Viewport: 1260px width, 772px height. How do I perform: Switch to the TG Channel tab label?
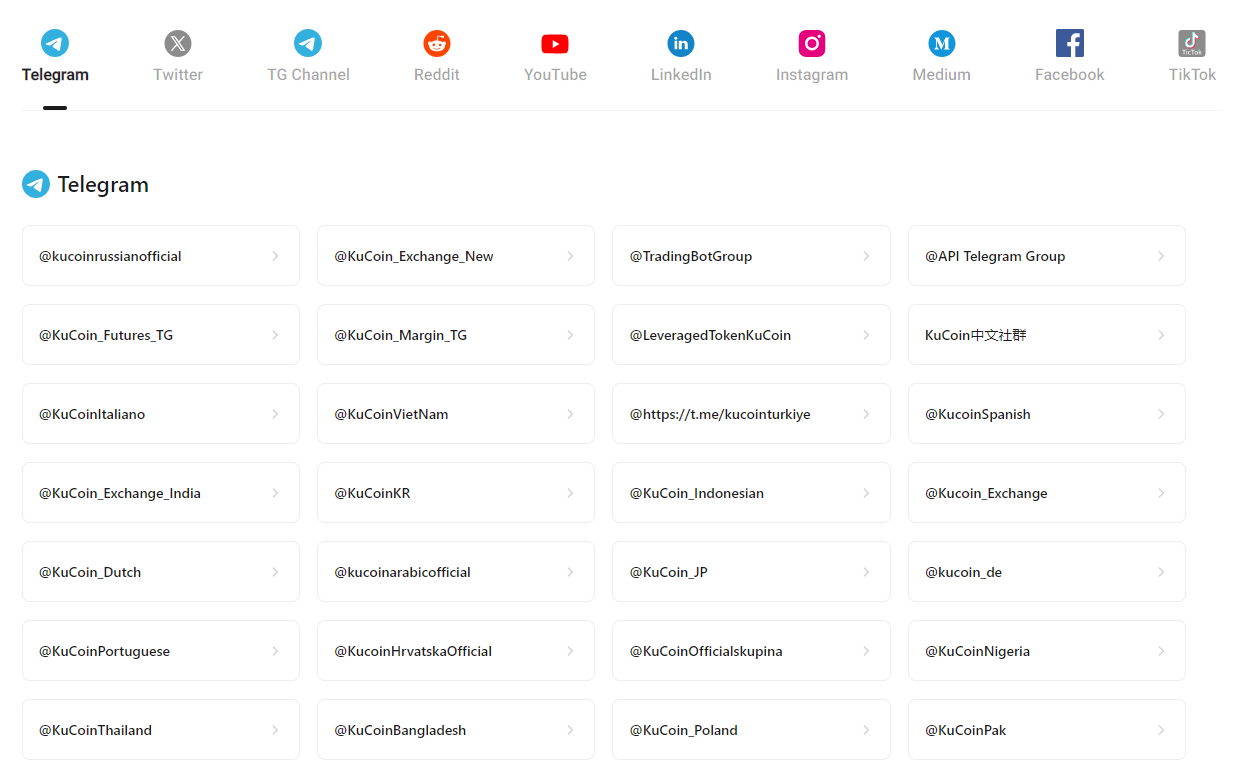(x=308, y=75)
